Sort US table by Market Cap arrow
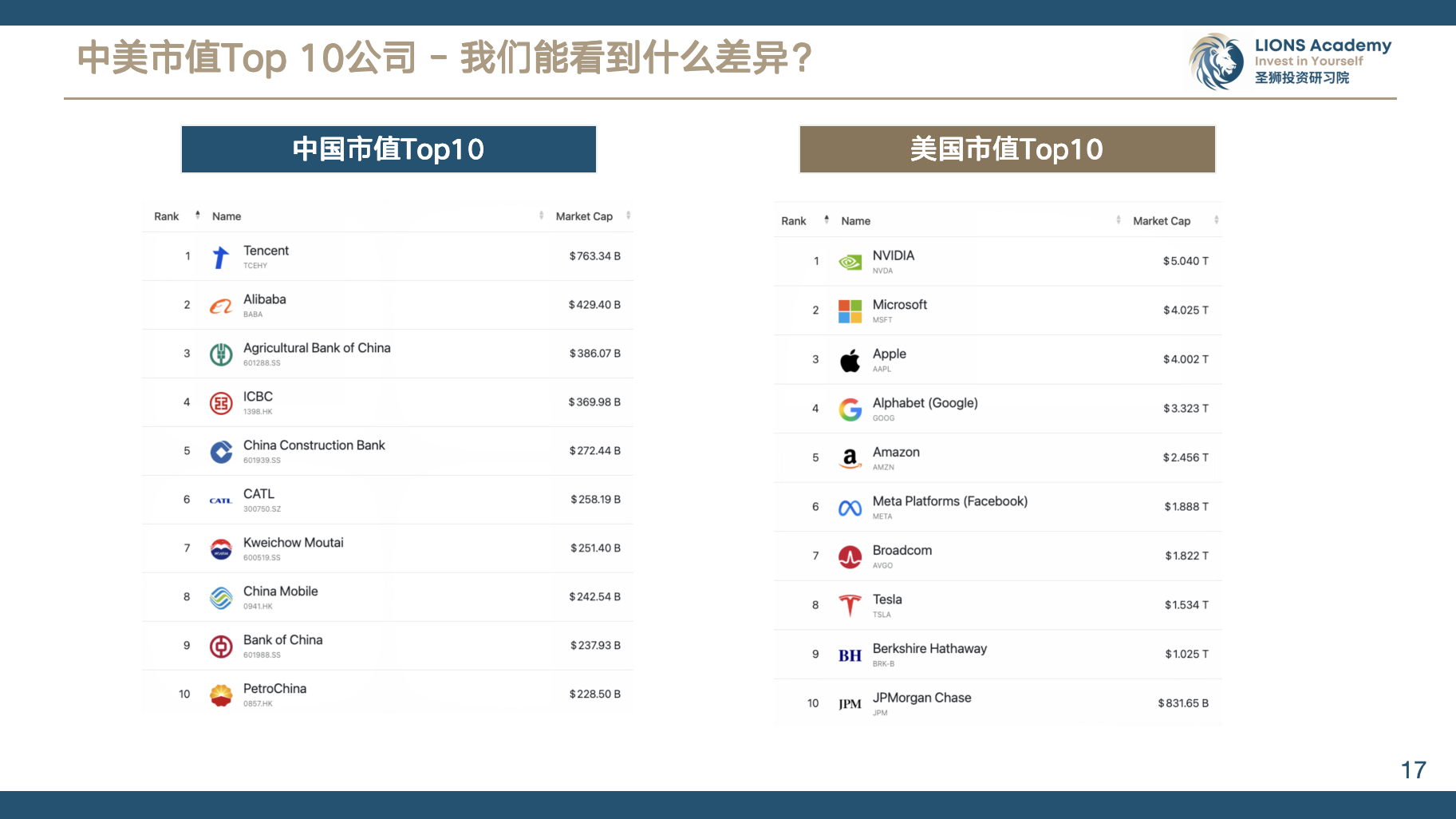 click(1216, 220)
